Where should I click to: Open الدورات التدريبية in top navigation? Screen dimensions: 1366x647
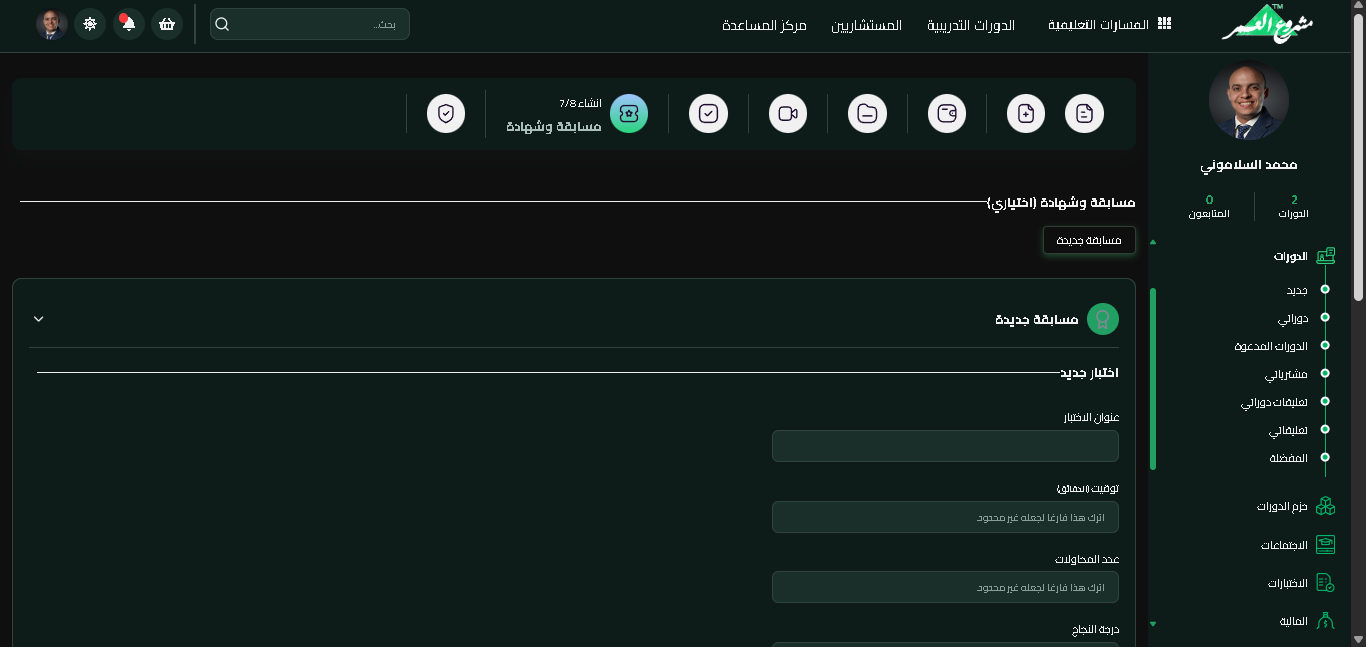[971, 24]
